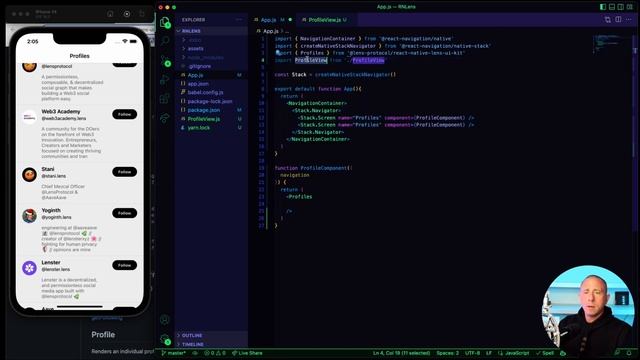Click the notifications bell in status bar
The width and height of the screenshot is (640, 360).
(x=629, y=353)
